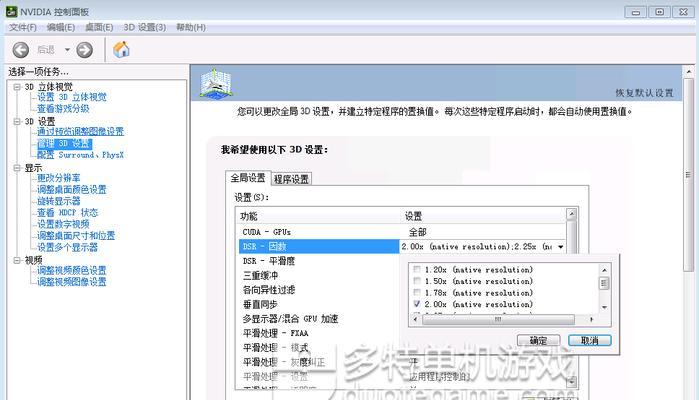
Task: Enable the 1.78x native resolution checkbox
Action: pos(417,293)
